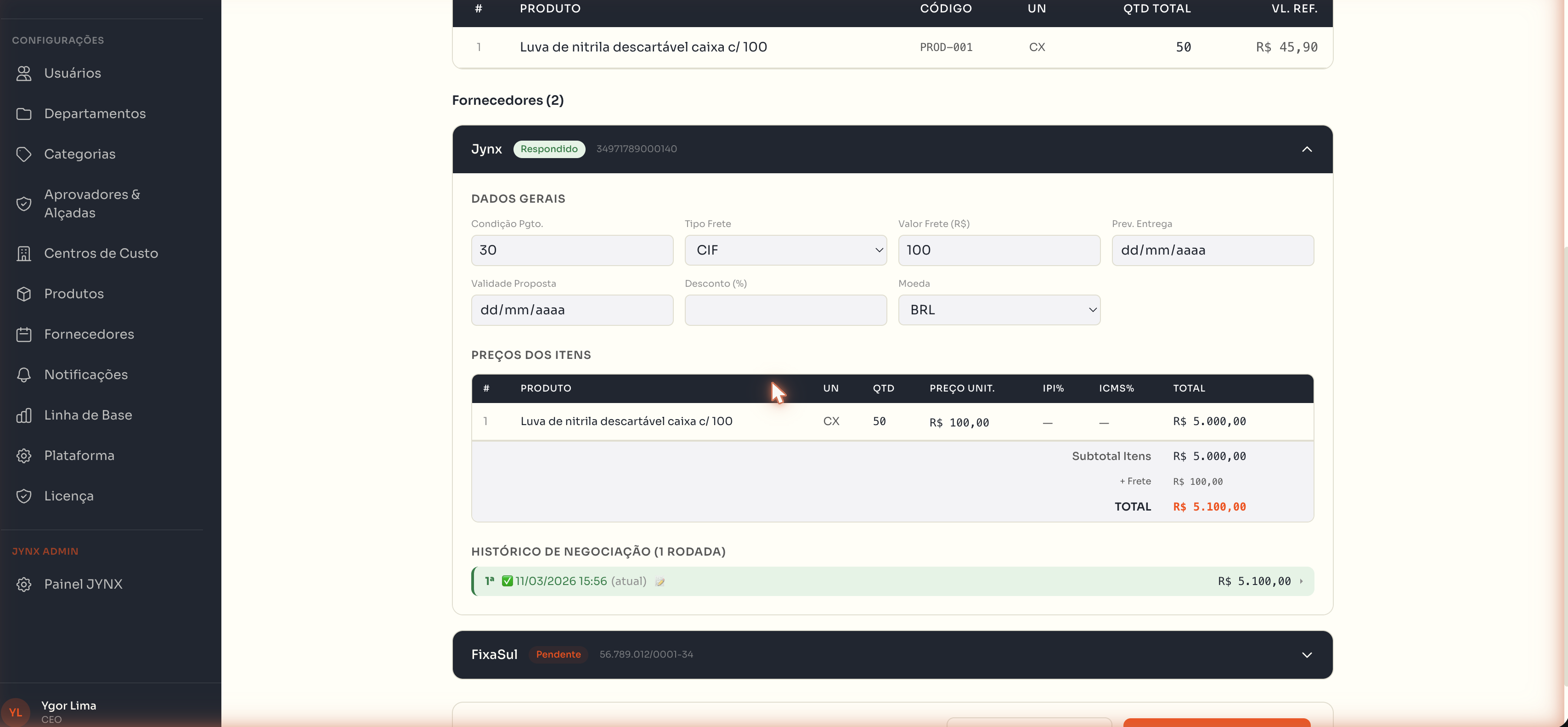Click the YL user avatar
The height and width of the screenshot is (727, 1568).
(15, 712)
